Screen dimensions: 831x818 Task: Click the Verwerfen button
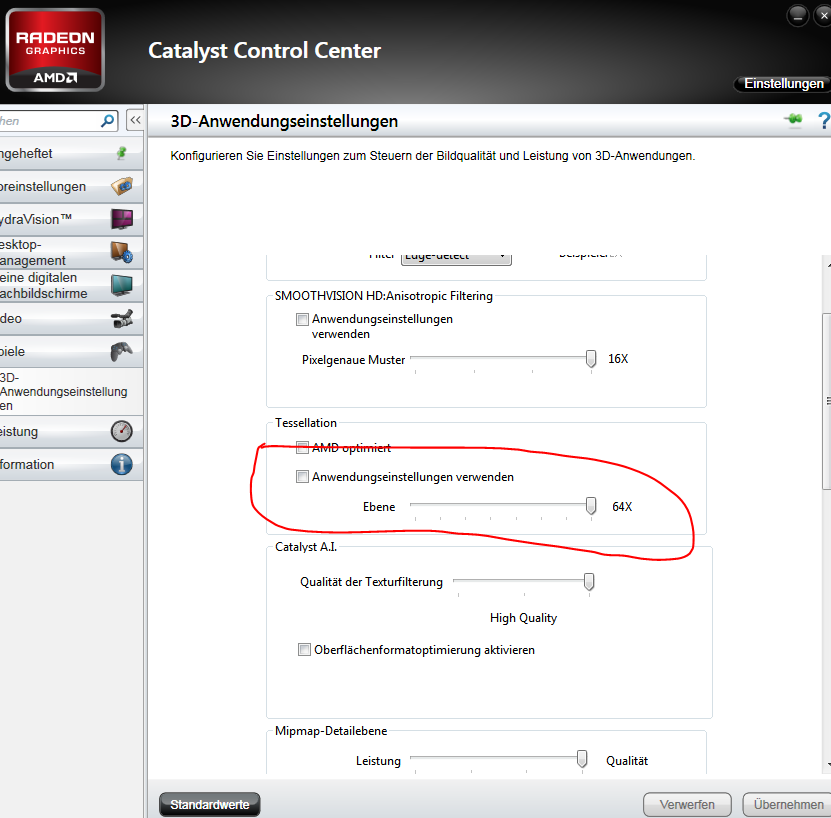(x=687, y=804)
